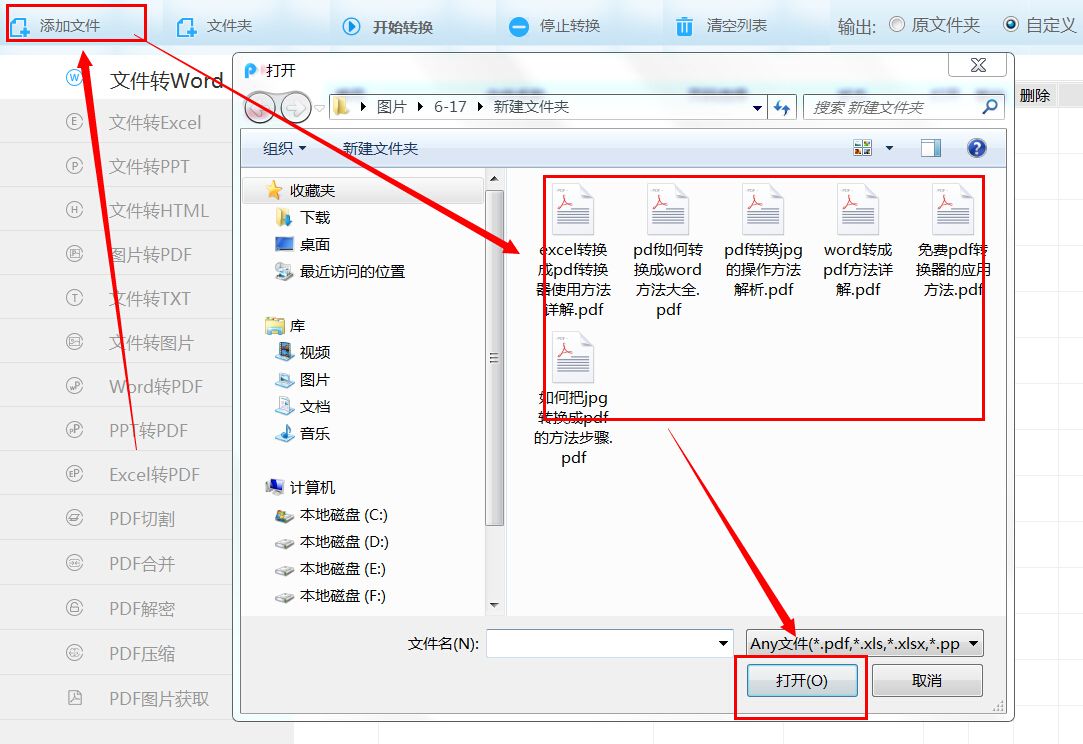Click the Start Conversion play icon
The height and width of the screenshot is (744, 1083).
click(x=351, y=27)
